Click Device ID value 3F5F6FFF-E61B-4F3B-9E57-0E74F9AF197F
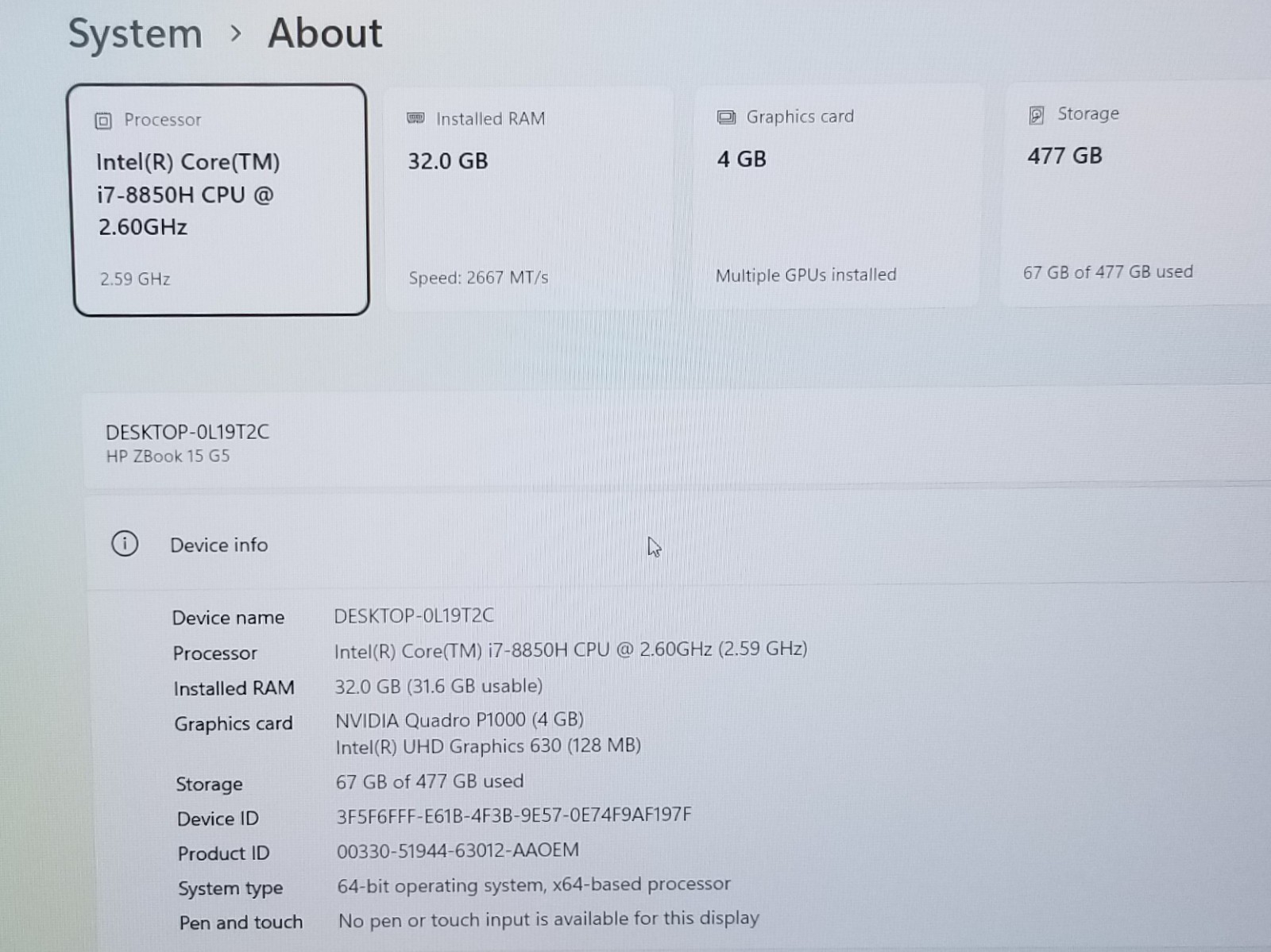The width and height of the screenshot is (1271, 952). click(514, 815)
